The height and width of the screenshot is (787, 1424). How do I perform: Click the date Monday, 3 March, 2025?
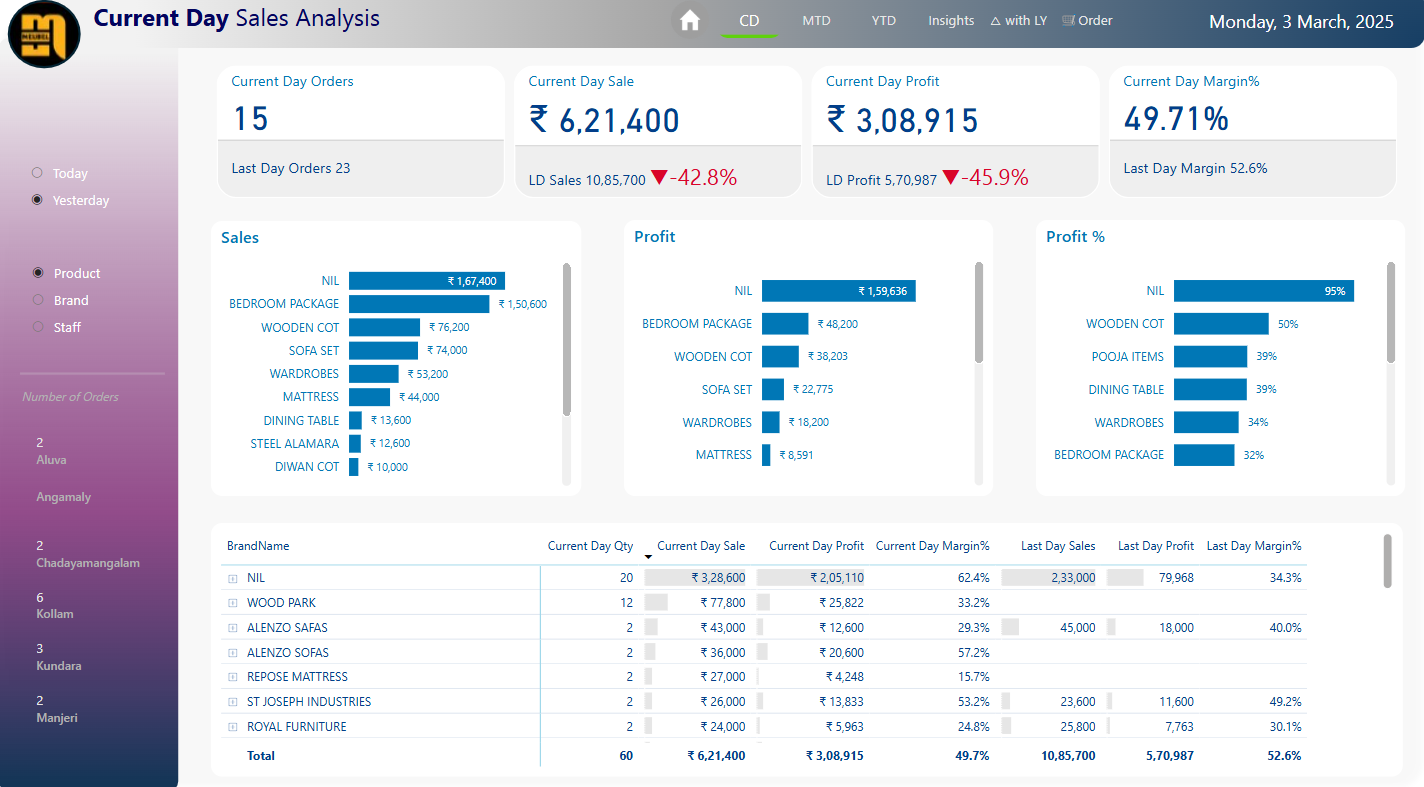coord(1301,22)
